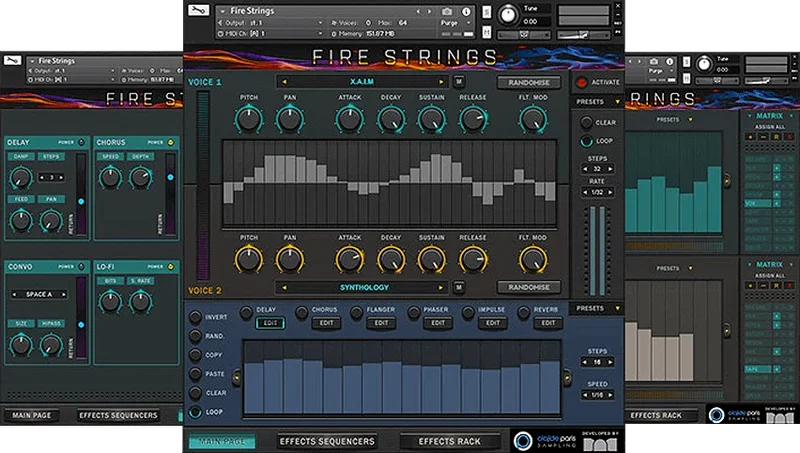Screen dimensions: 800x453
Task: Click the INVERT round button
Action: pos(195,317)
